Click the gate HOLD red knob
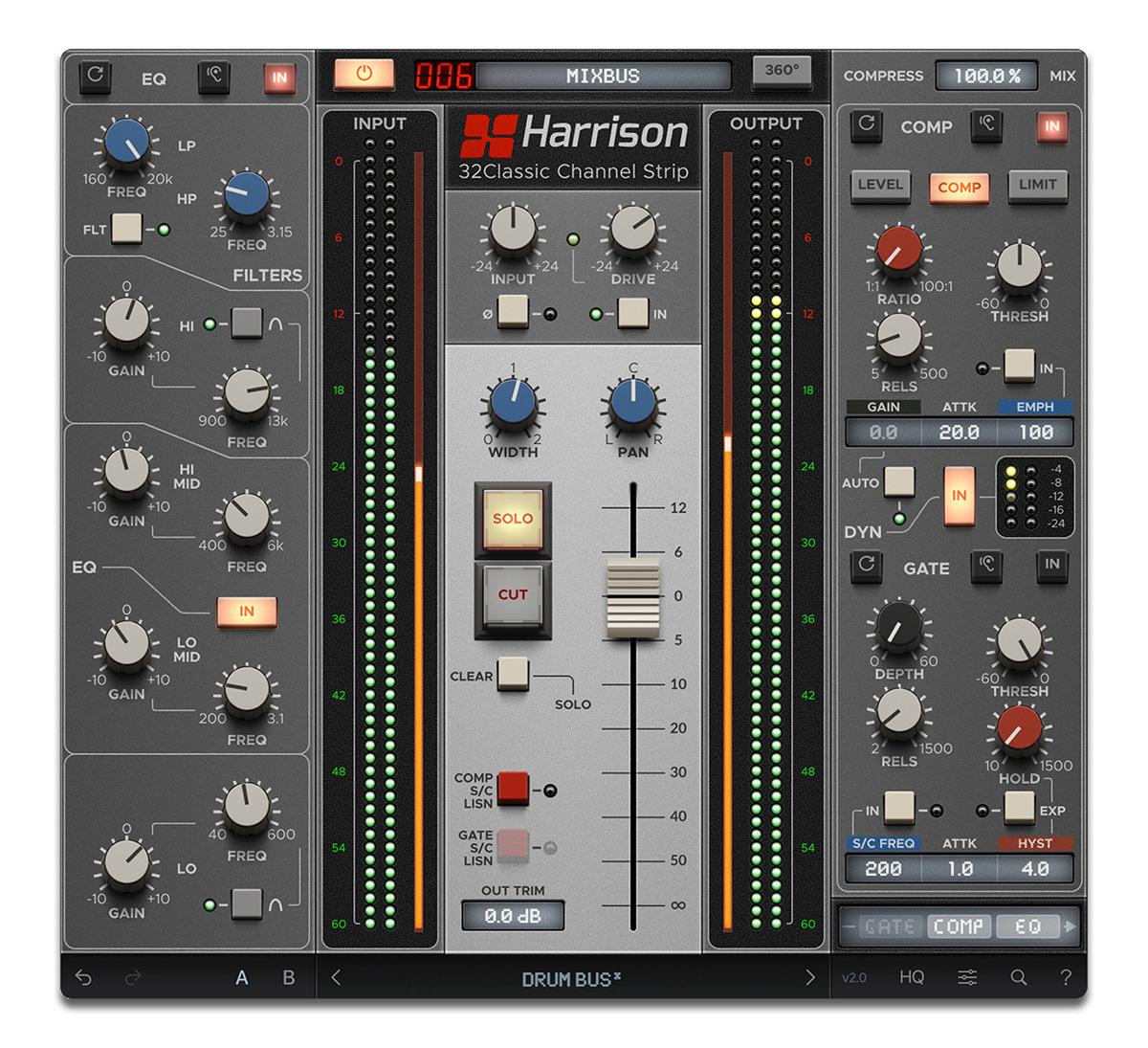This screenshot has width=1148, height=1048. (1020, 729)
